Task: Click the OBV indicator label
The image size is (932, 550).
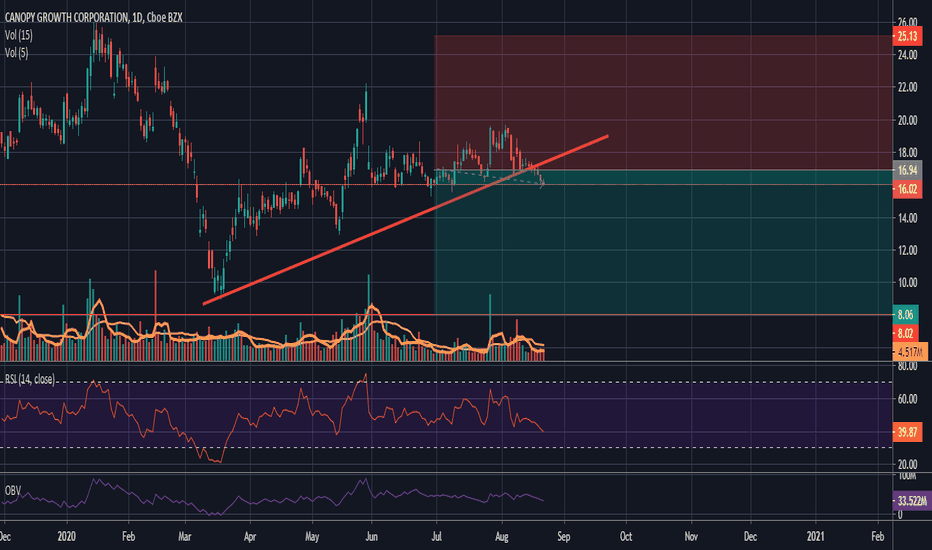Action: pyautogui.click(x=12, y=491)
